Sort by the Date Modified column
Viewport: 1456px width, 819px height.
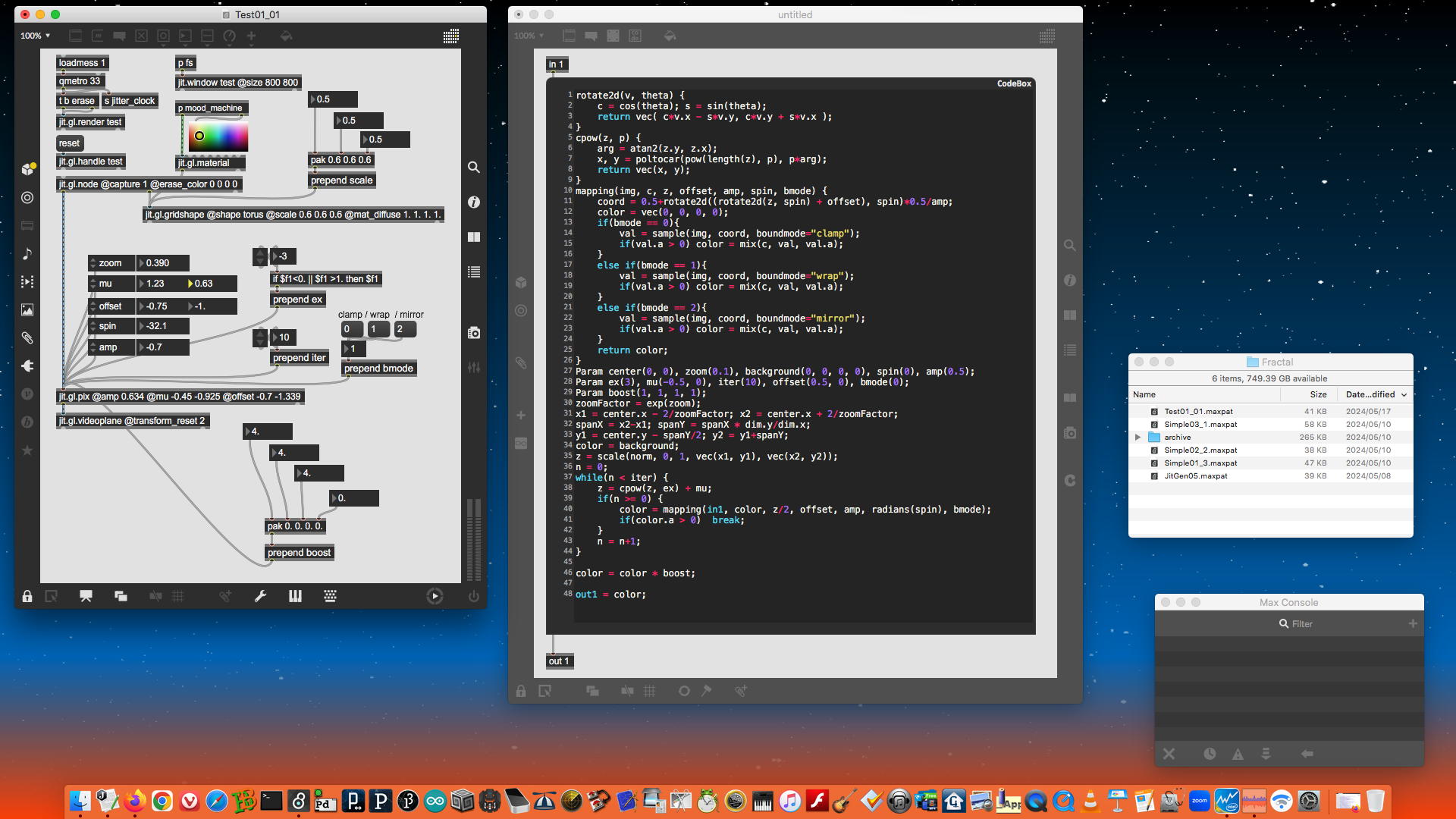point(1371,394)
